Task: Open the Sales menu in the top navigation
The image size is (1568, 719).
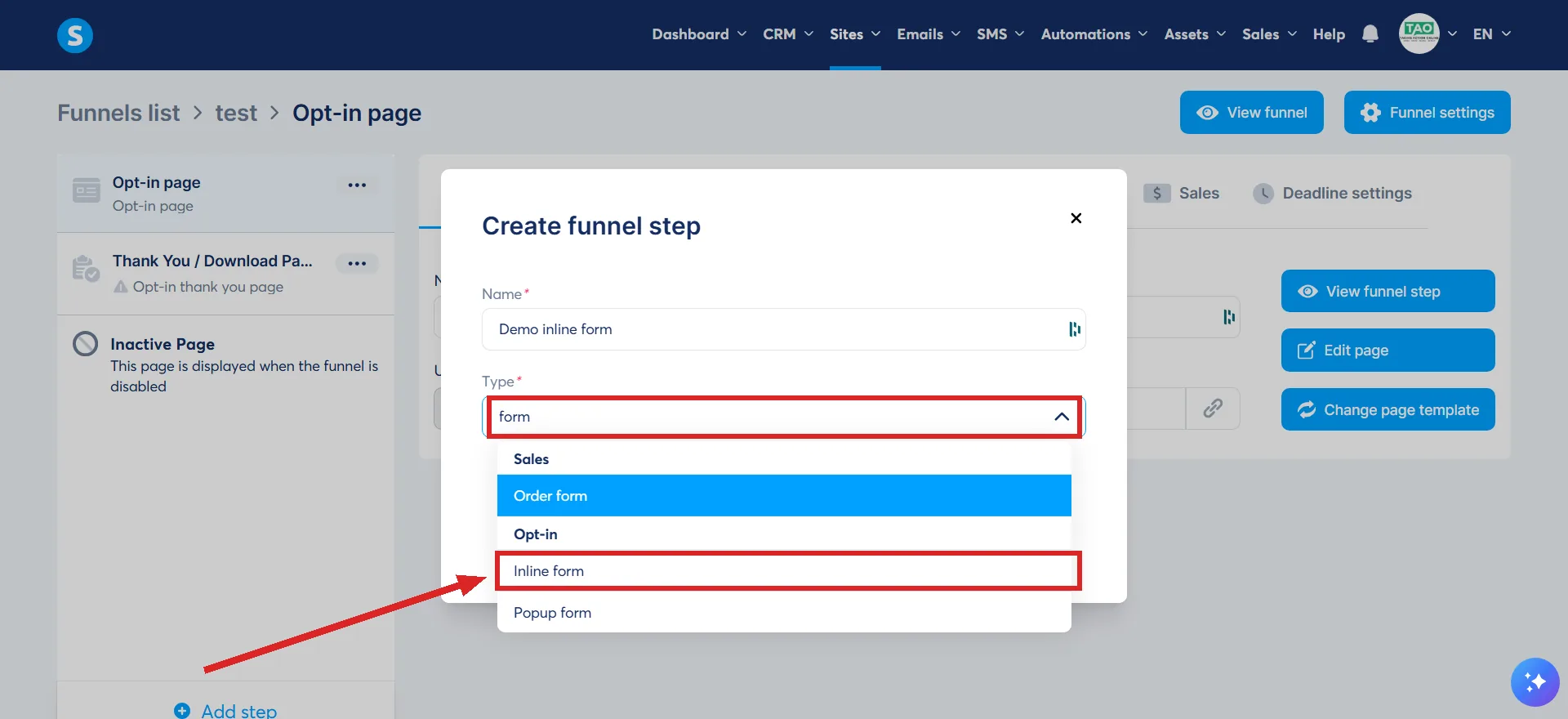Action: pos(1269,34)
